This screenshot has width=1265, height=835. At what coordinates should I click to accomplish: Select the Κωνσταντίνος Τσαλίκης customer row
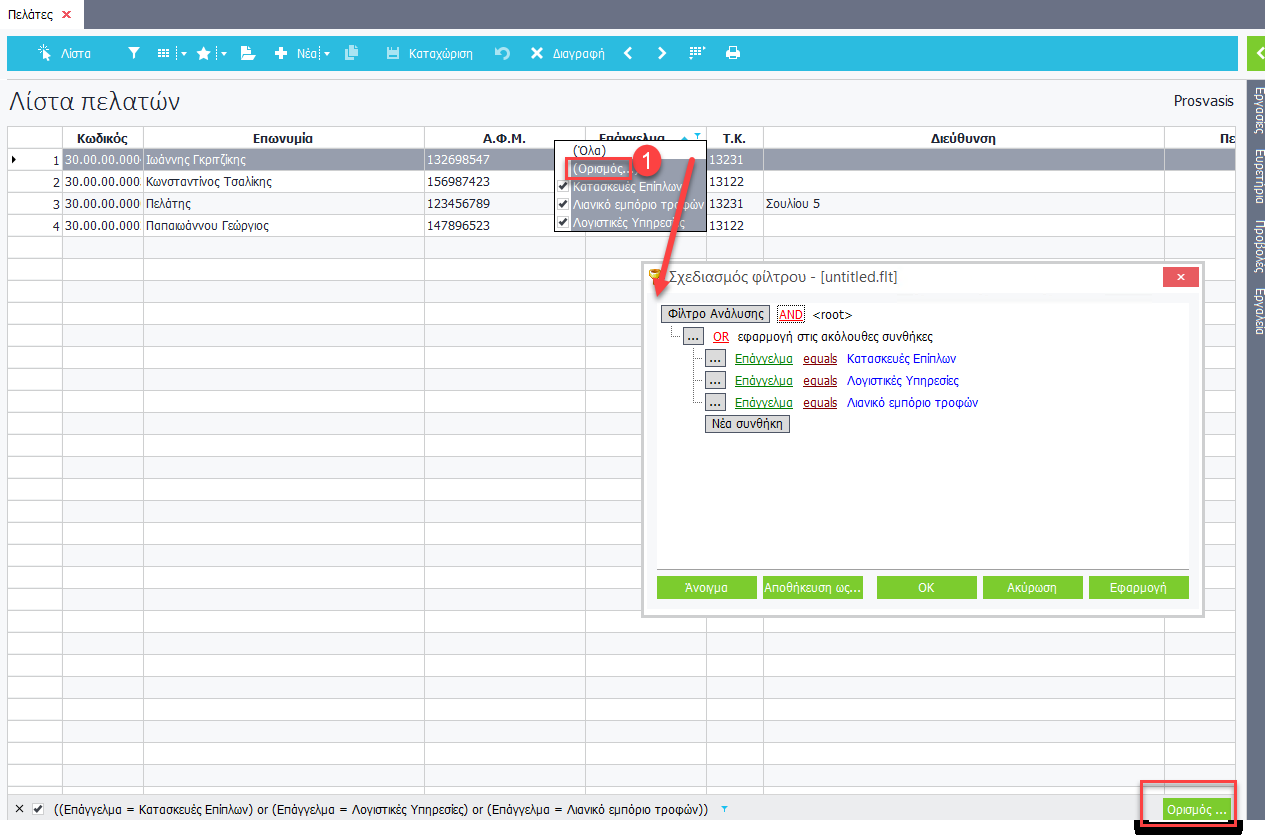[208, 182]
